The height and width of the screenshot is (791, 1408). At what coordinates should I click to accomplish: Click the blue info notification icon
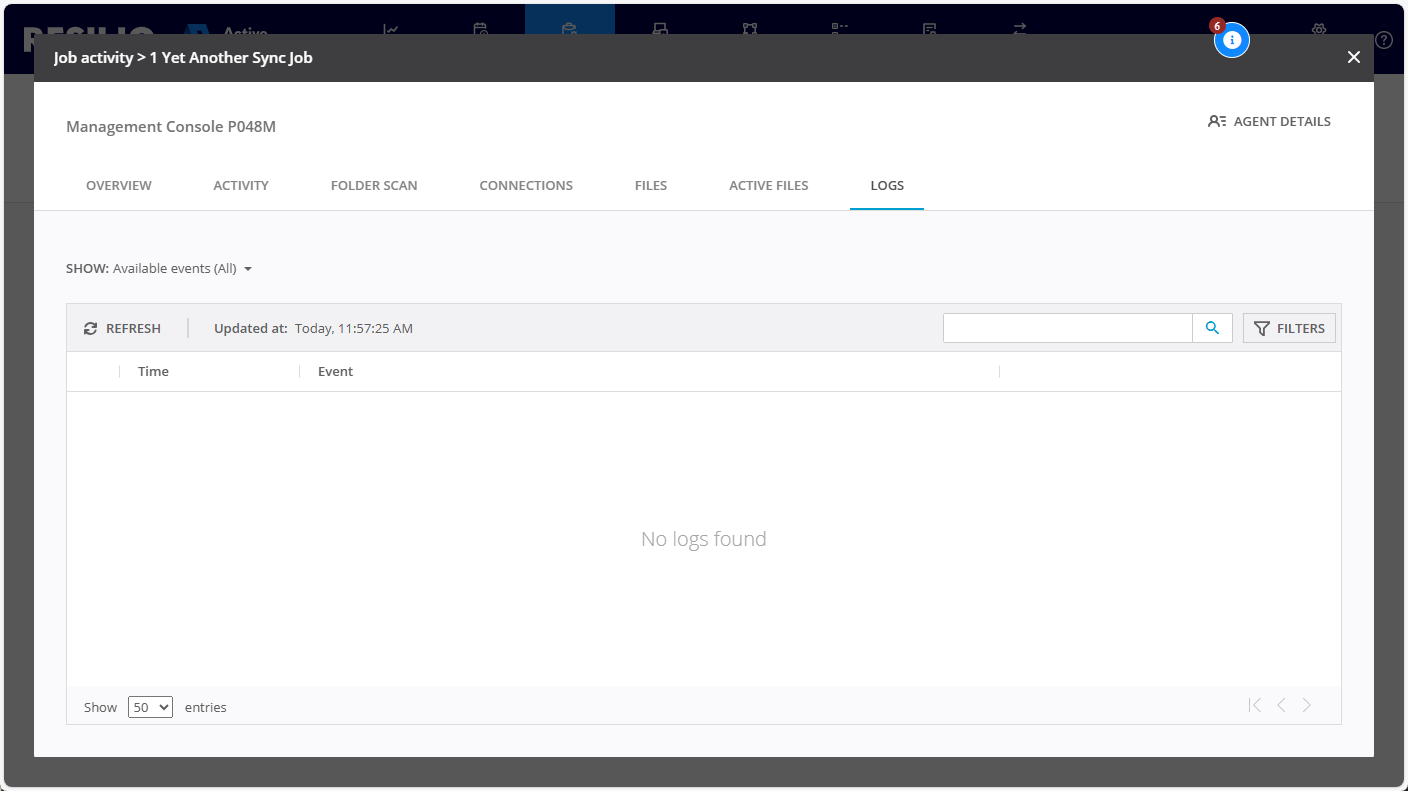(x=1232, y=40)
